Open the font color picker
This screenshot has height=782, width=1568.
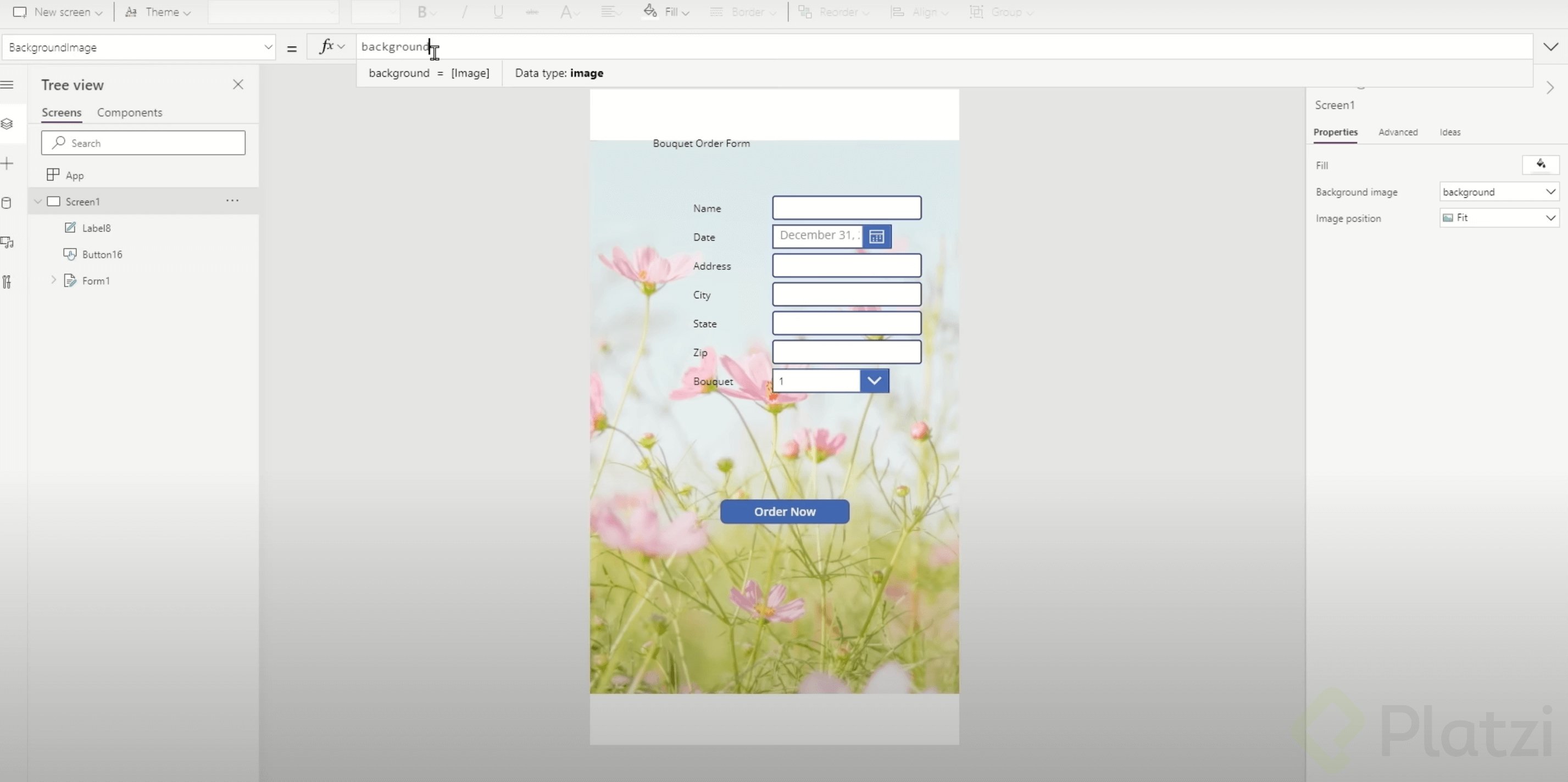coord(569,12)
